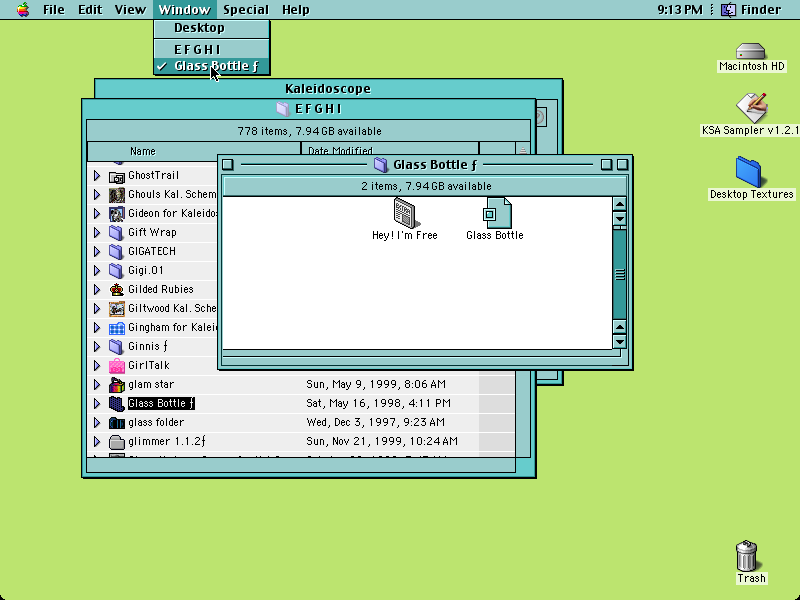800x600 pixels.
Task: Click the close box of Glass Bottle ƒ window
Action: click(x=228, y=165)
